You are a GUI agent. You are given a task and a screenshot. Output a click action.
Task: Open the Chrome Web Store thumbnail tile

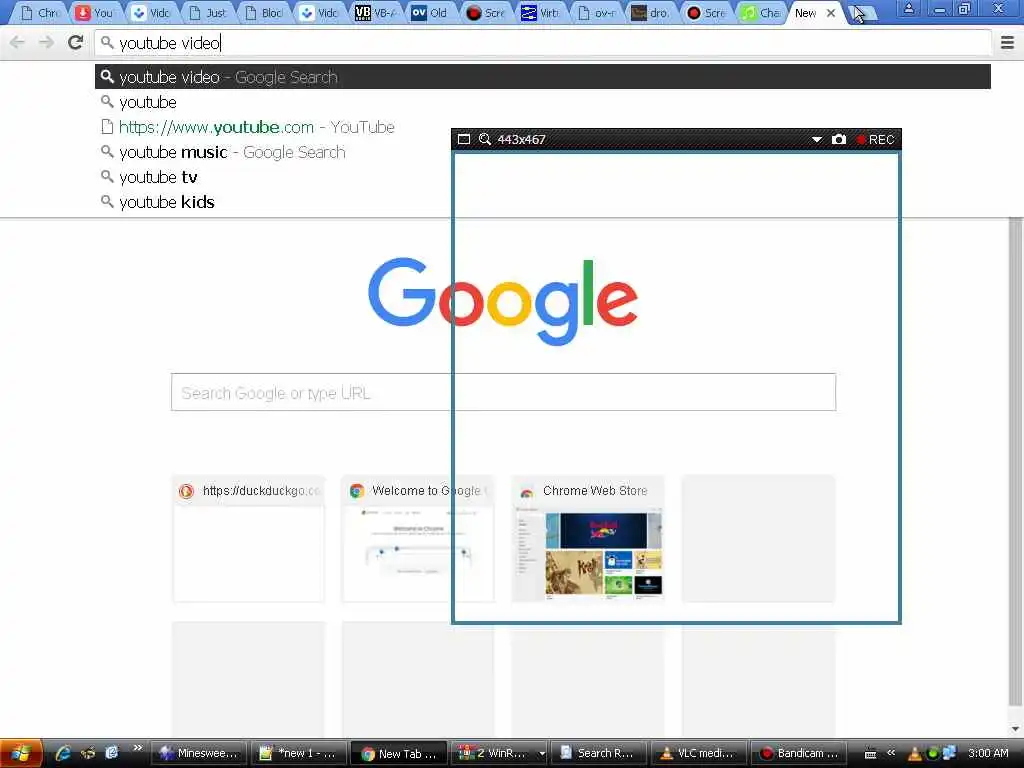[x=588, y=539]
